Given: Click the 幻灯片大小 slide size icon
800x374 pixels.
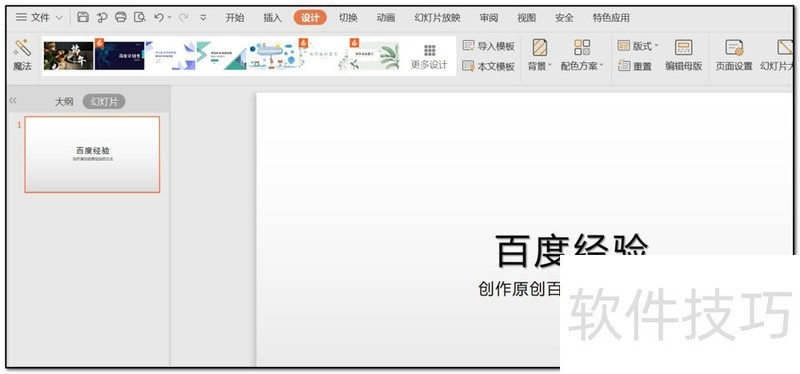Looking at the screenshot, I should coord(785,47).
